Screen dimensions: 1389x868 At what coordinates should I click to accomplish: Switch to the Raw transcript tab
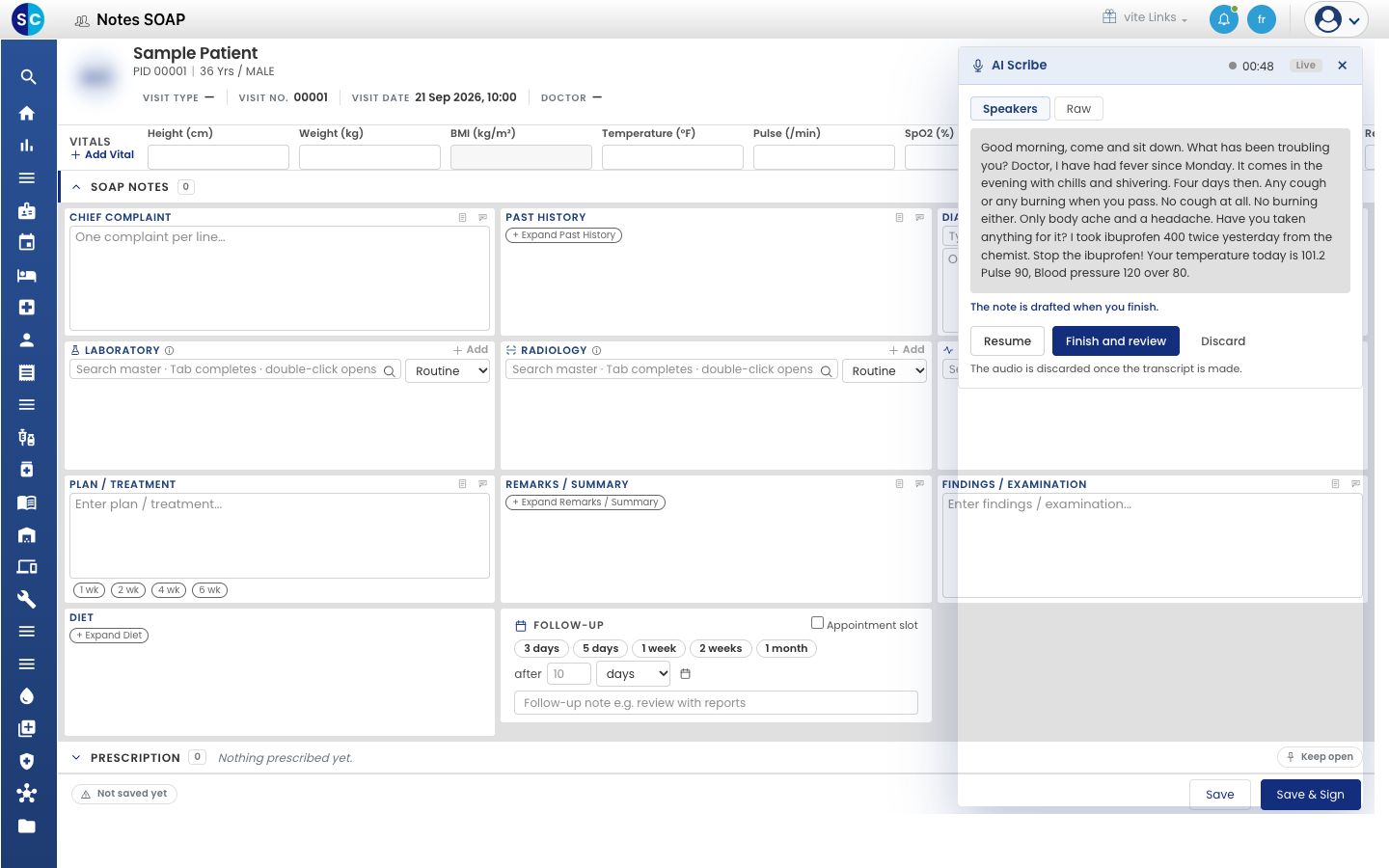pos(1078,109)
